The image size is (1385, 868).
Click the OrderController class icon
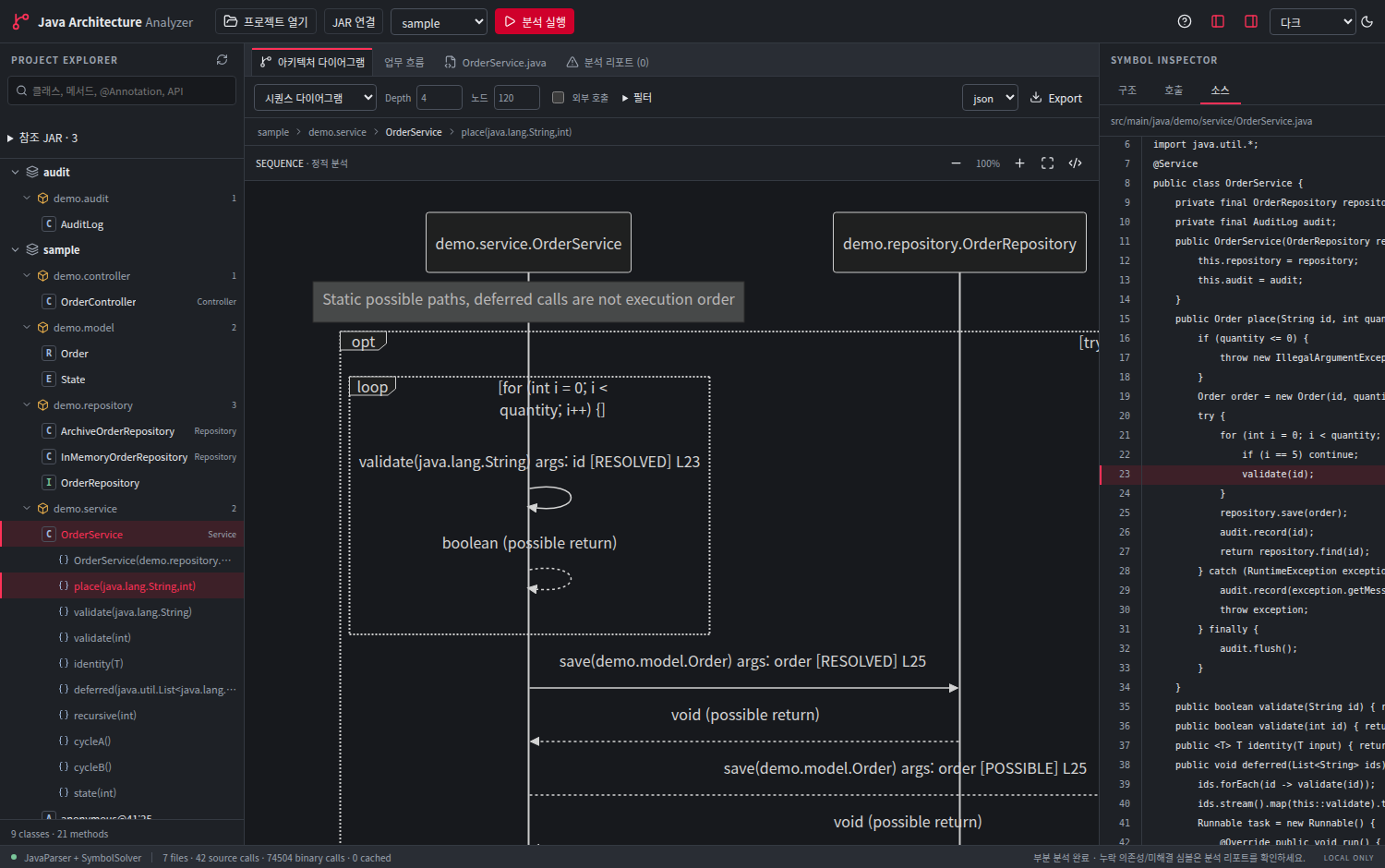(49, 301)
